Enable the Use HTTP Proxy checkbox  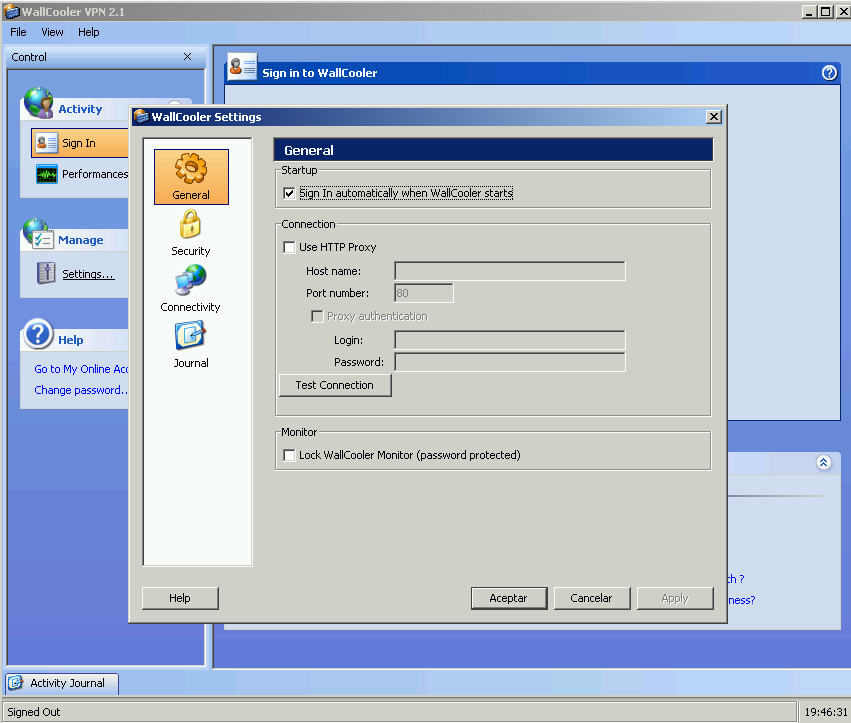(289, 247)
